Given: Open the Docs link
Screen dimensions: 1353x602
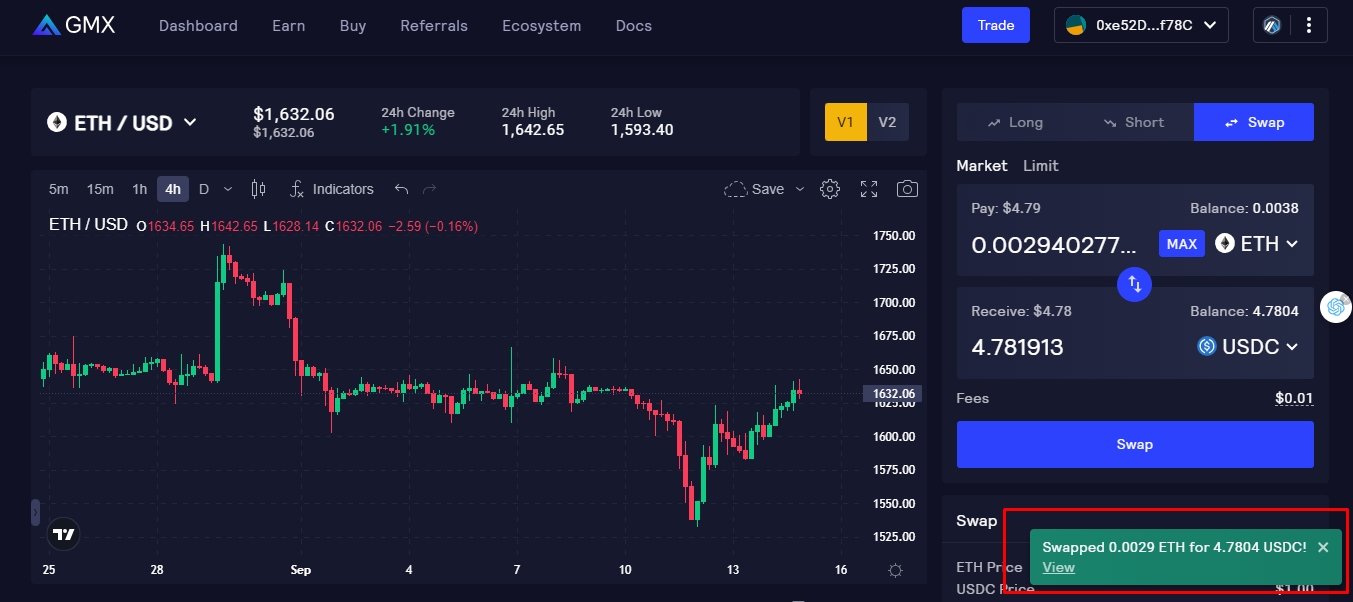Looking at the screenshot, I should [x=634, y=26].
